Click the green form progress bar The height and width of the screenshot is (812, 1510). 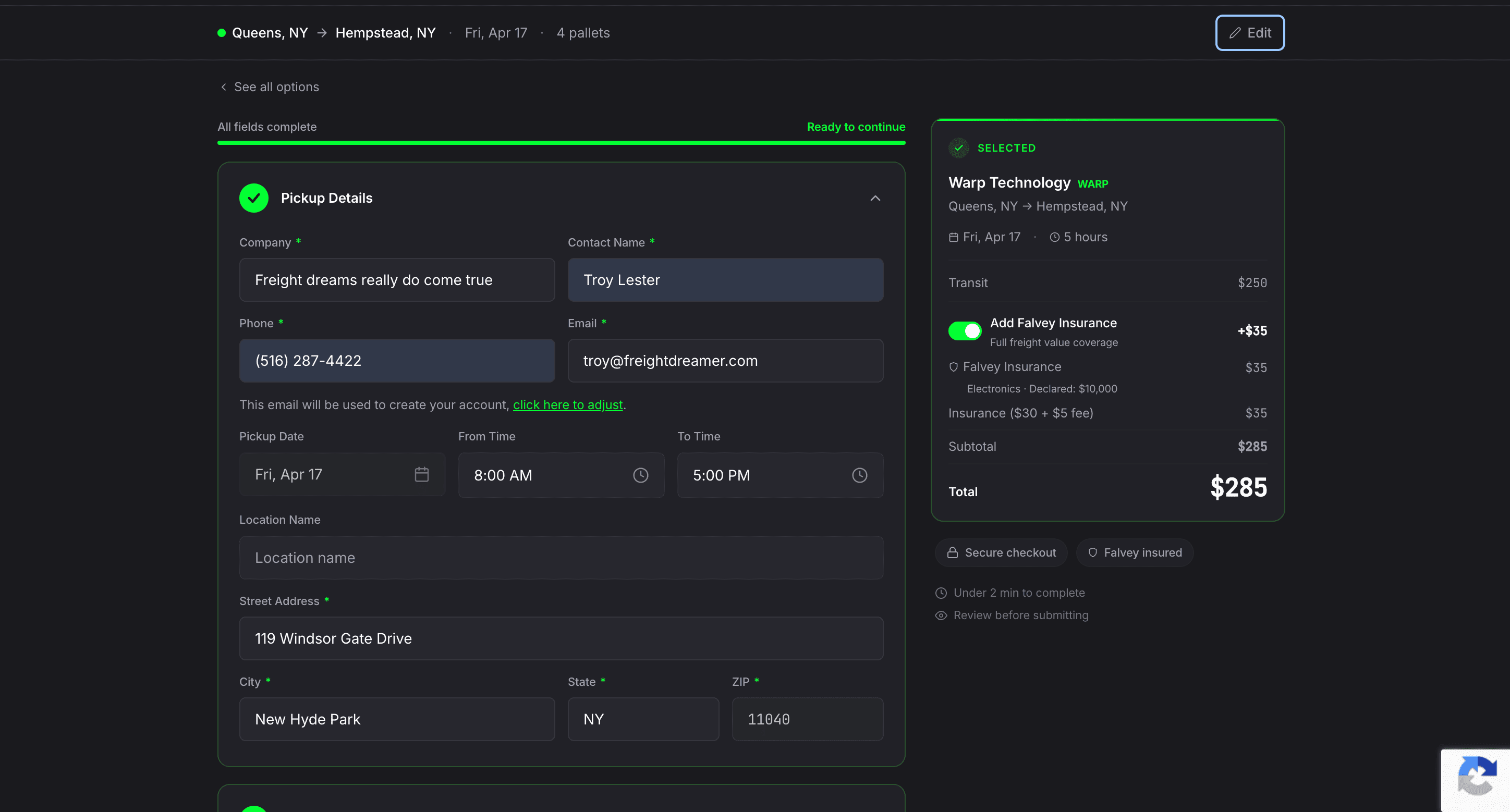561,142
